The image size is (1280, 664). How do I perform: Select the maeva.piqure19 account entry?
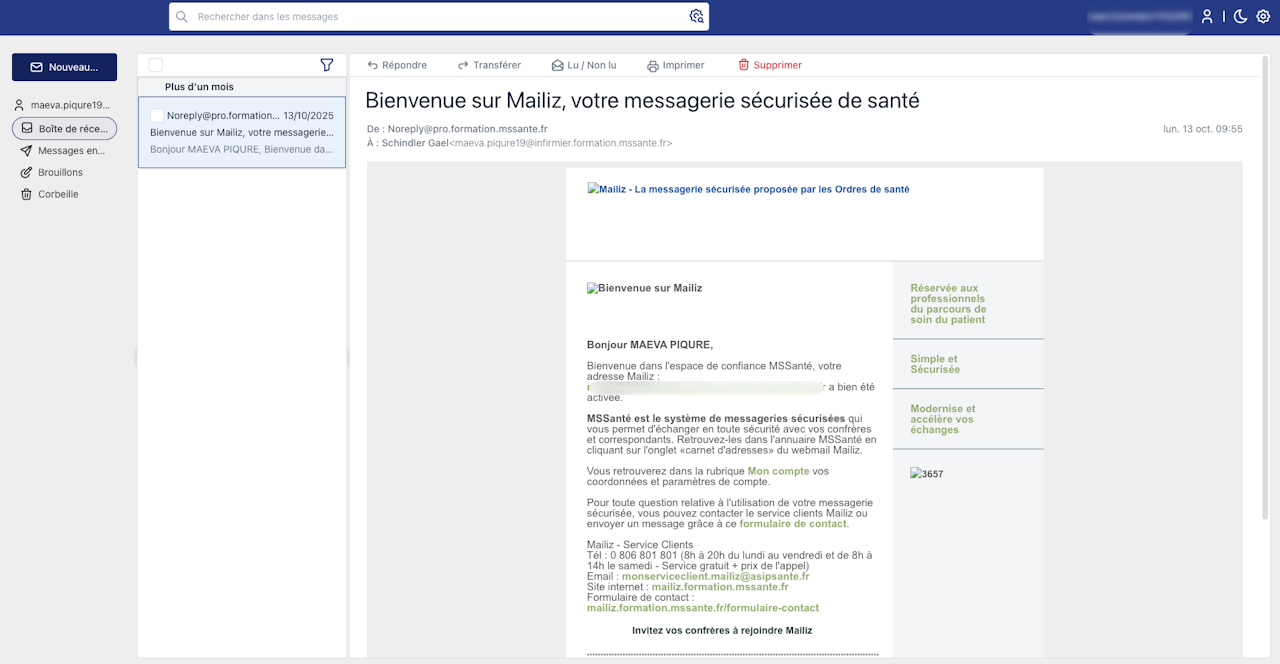62,105
